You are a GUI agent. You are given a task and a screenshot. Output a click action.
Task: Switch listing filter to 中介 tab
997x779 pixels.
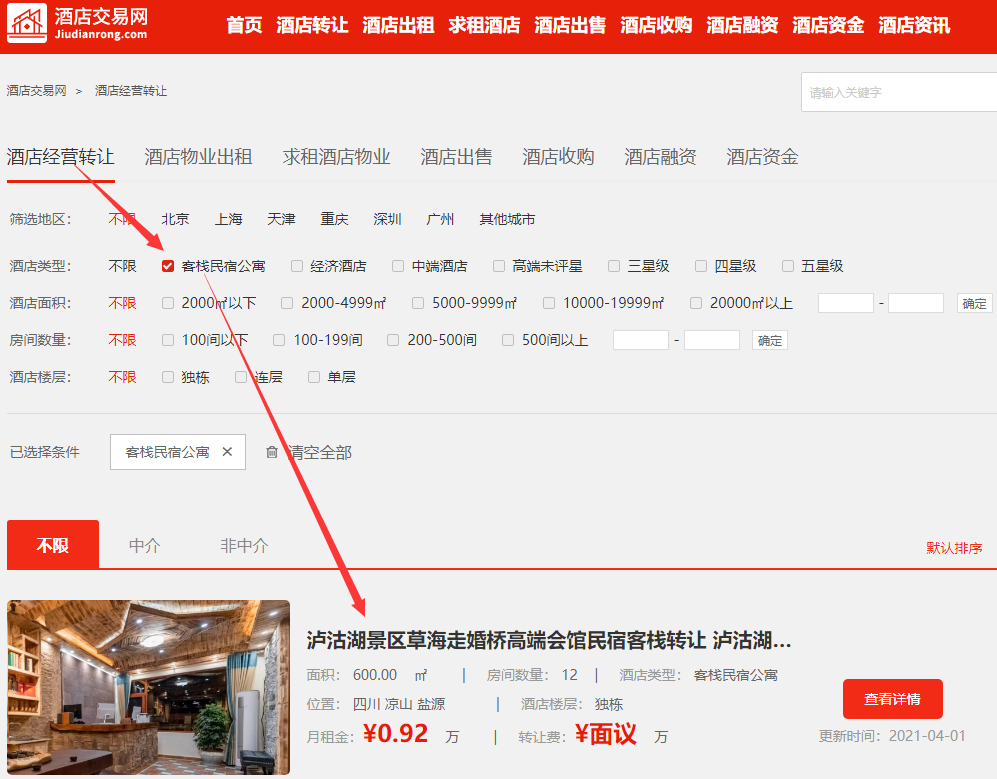pos(144,546)
